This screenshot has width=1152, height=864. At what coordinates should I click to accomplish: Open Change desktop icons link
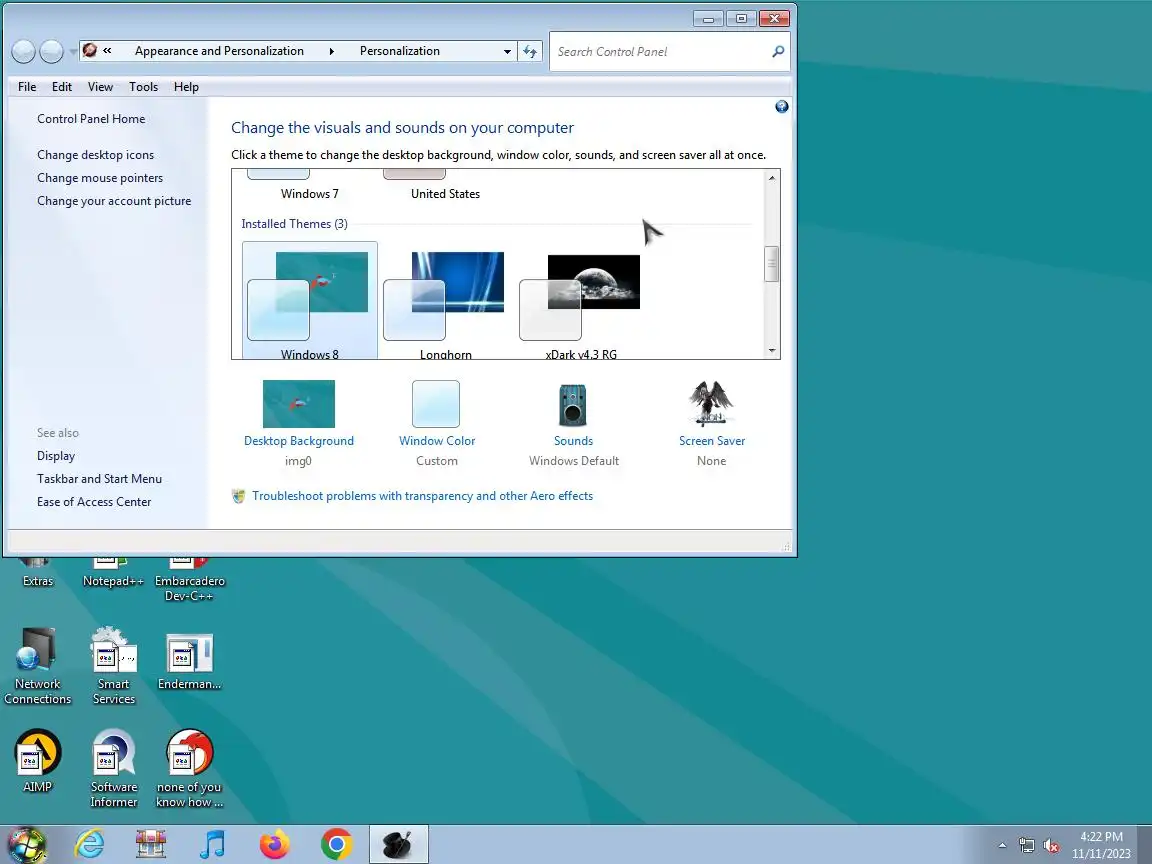pyautogui.click(x=96, y=155)
